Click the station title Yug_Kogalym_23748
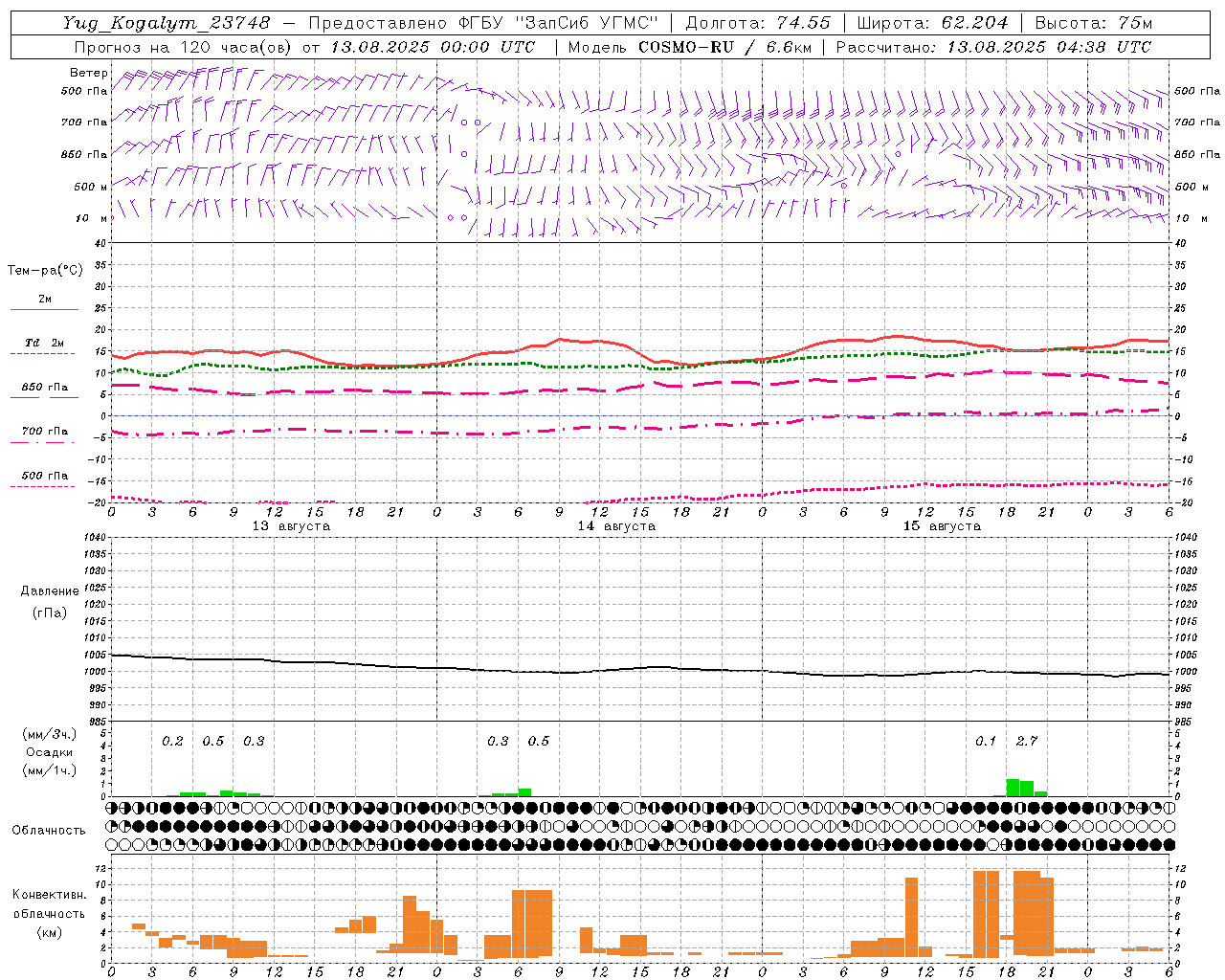 167,23
